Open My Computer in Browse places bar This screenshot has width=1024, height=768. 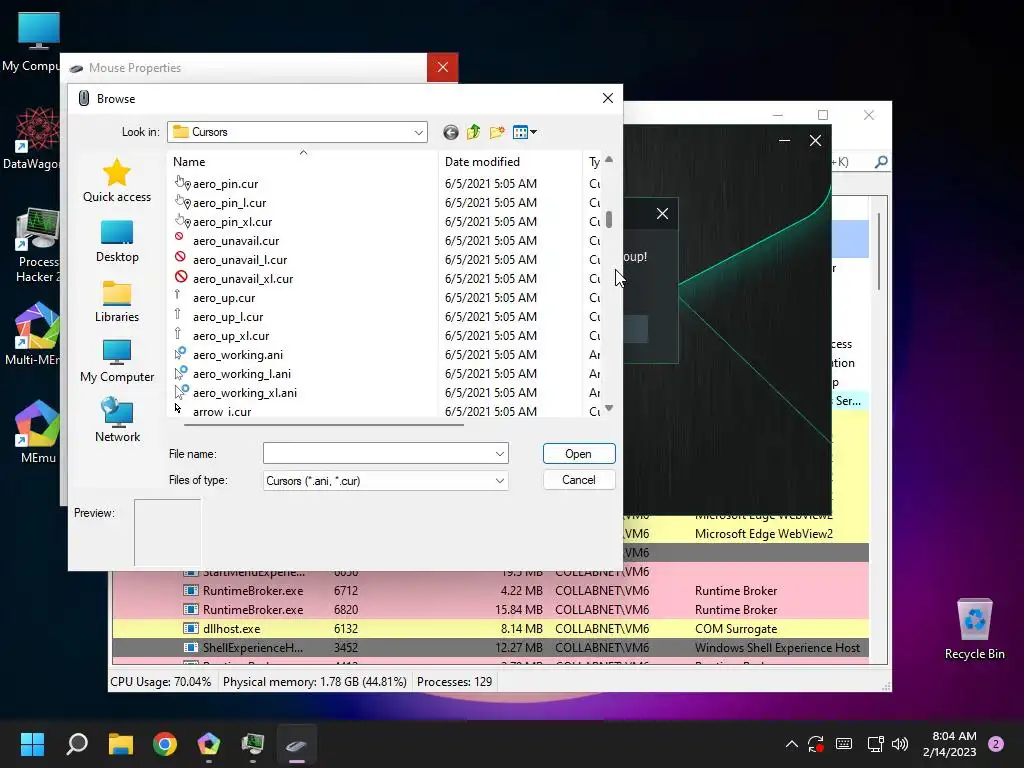tap(117, 361)
